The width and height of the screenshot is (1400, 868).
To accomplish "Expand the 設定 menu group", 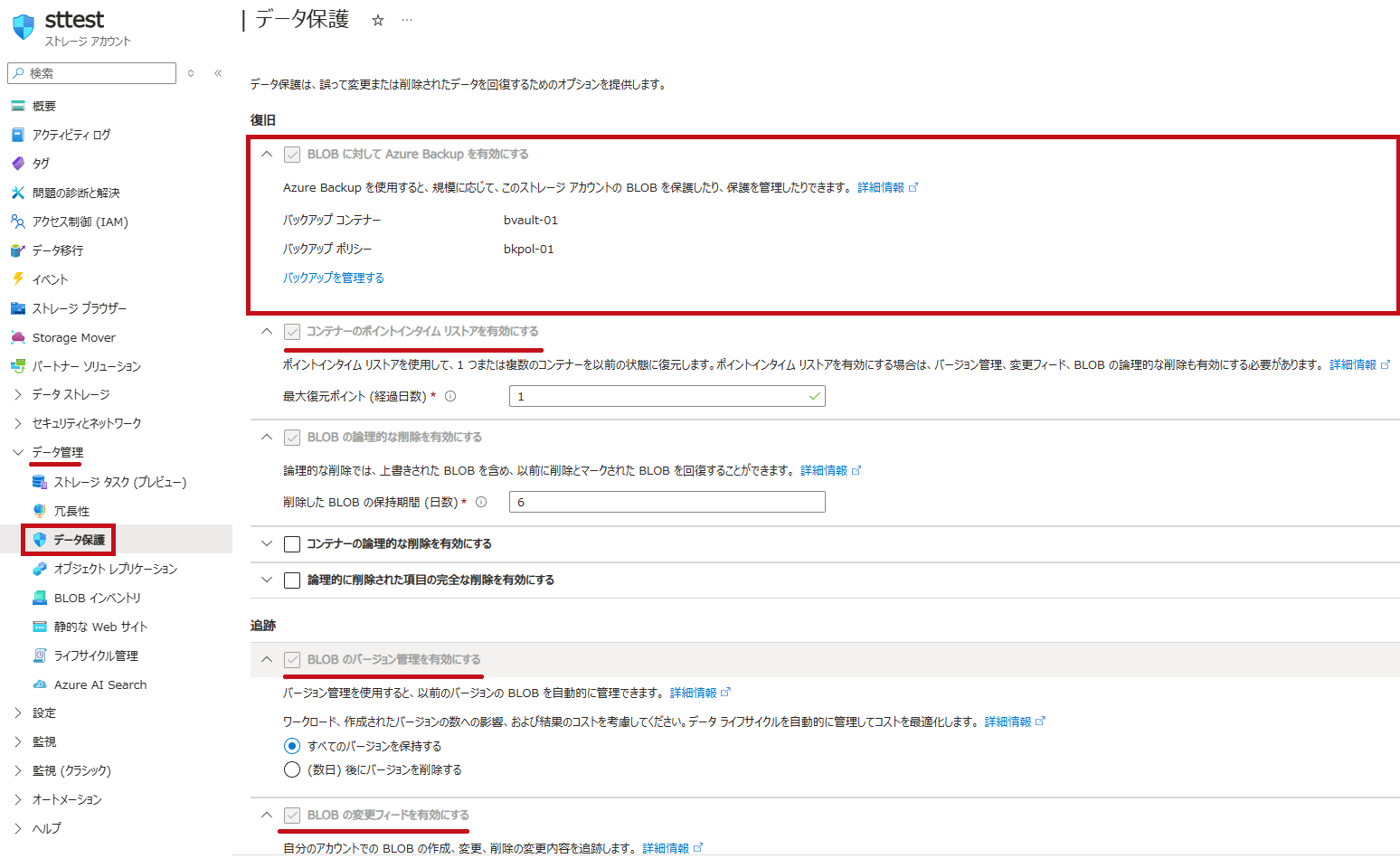I will pyautogui.click(x=18, y=713).
